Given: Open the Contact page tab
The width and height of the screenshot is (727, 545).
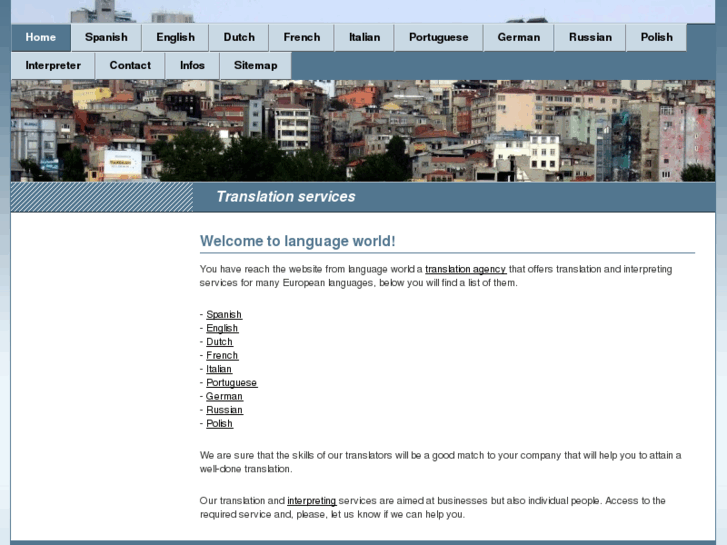Looking at the screenshot, I should click(x=130, y=66).
